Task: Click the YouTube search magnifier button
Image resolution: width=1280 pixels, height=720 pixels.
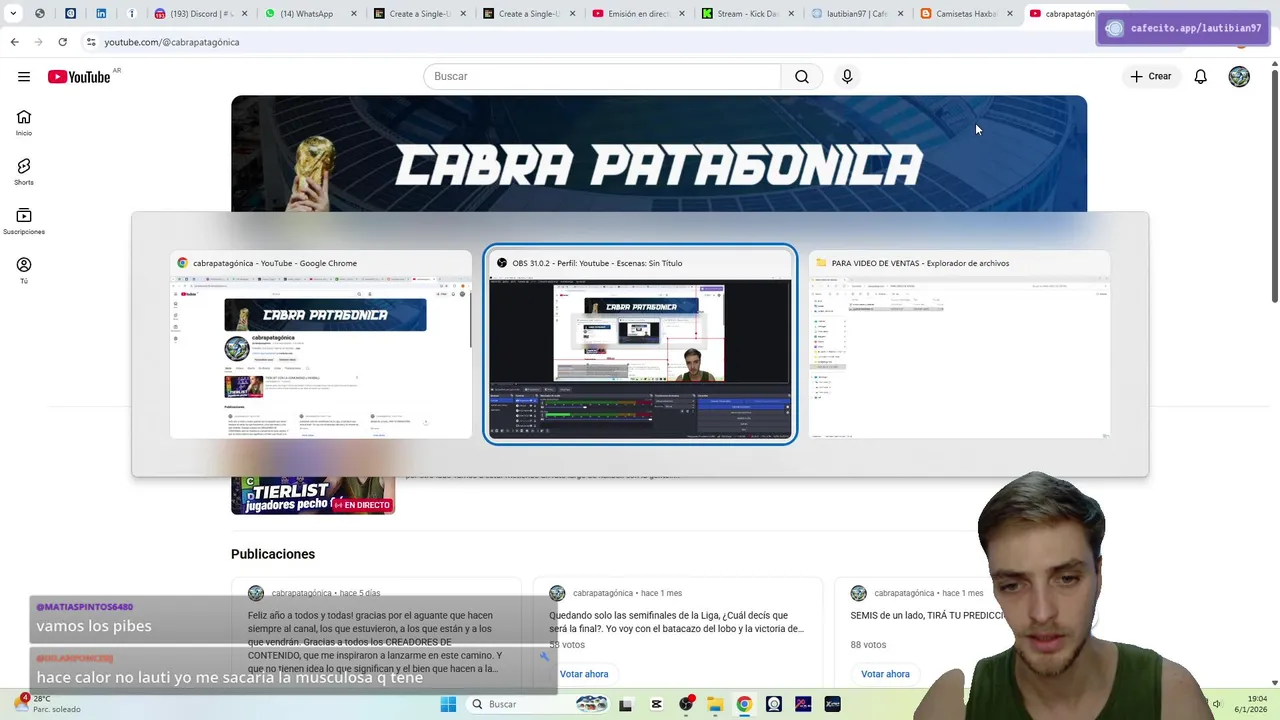Action: (x=802, y=76)
